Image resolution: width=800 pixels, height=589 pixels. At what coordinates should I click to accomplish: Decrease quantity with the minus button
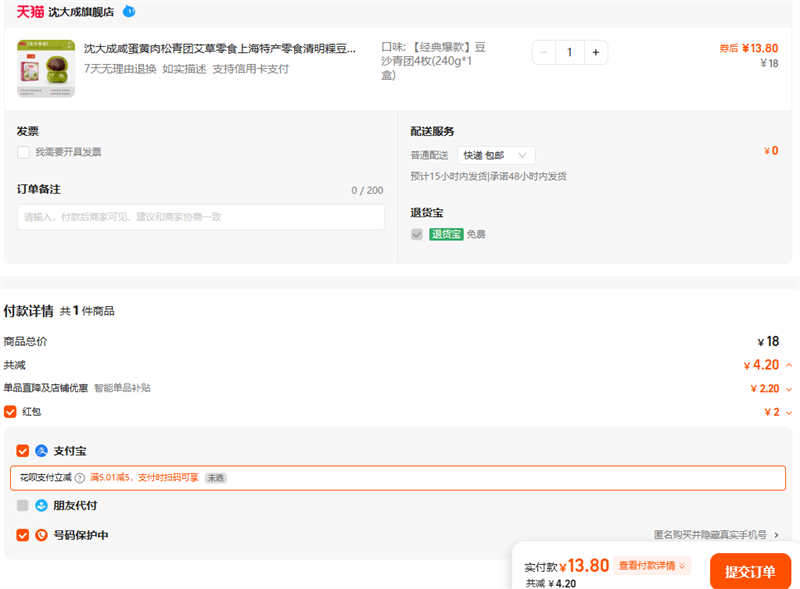(x=544, y=52)
